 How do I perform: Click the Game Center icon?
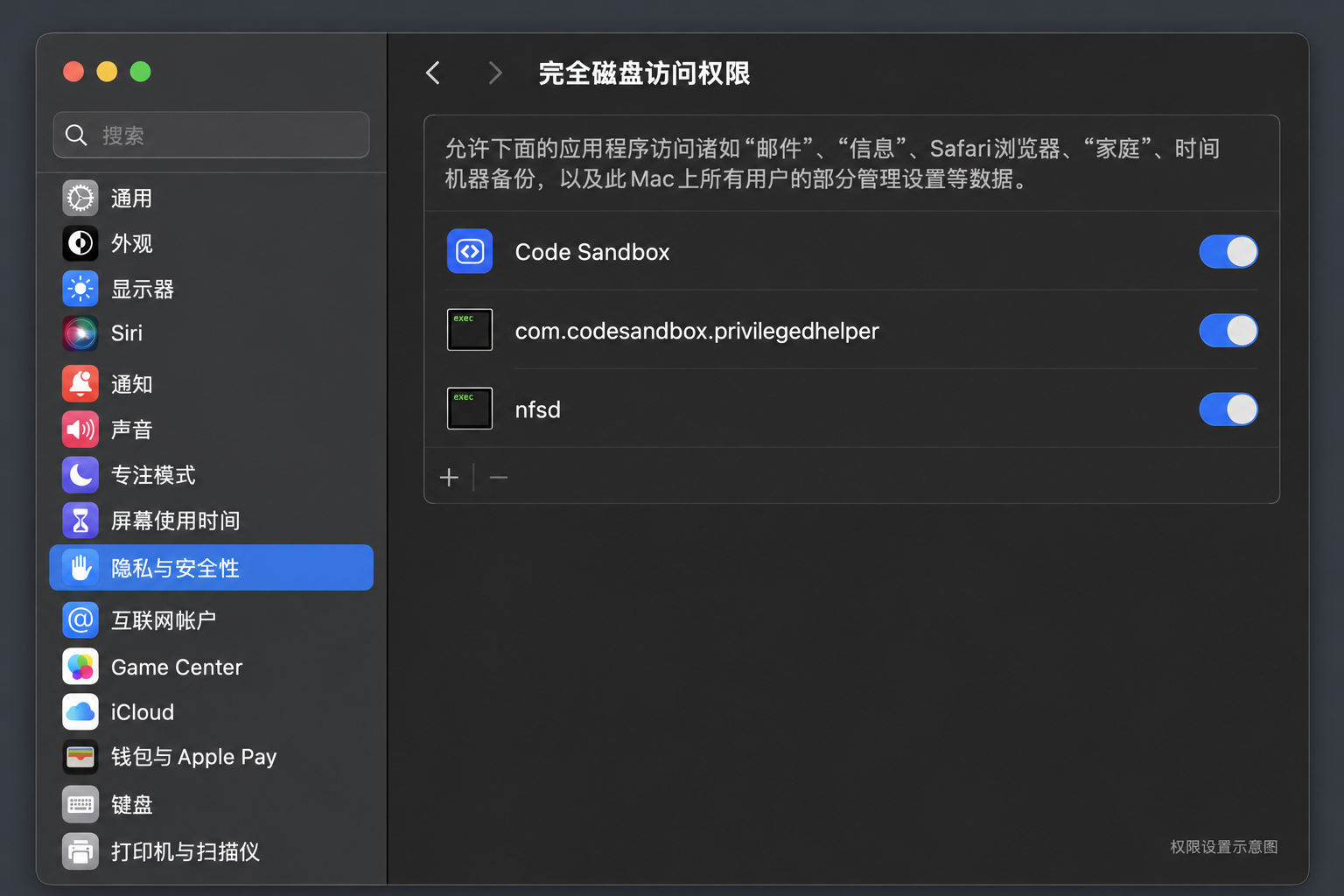point(80,667)
